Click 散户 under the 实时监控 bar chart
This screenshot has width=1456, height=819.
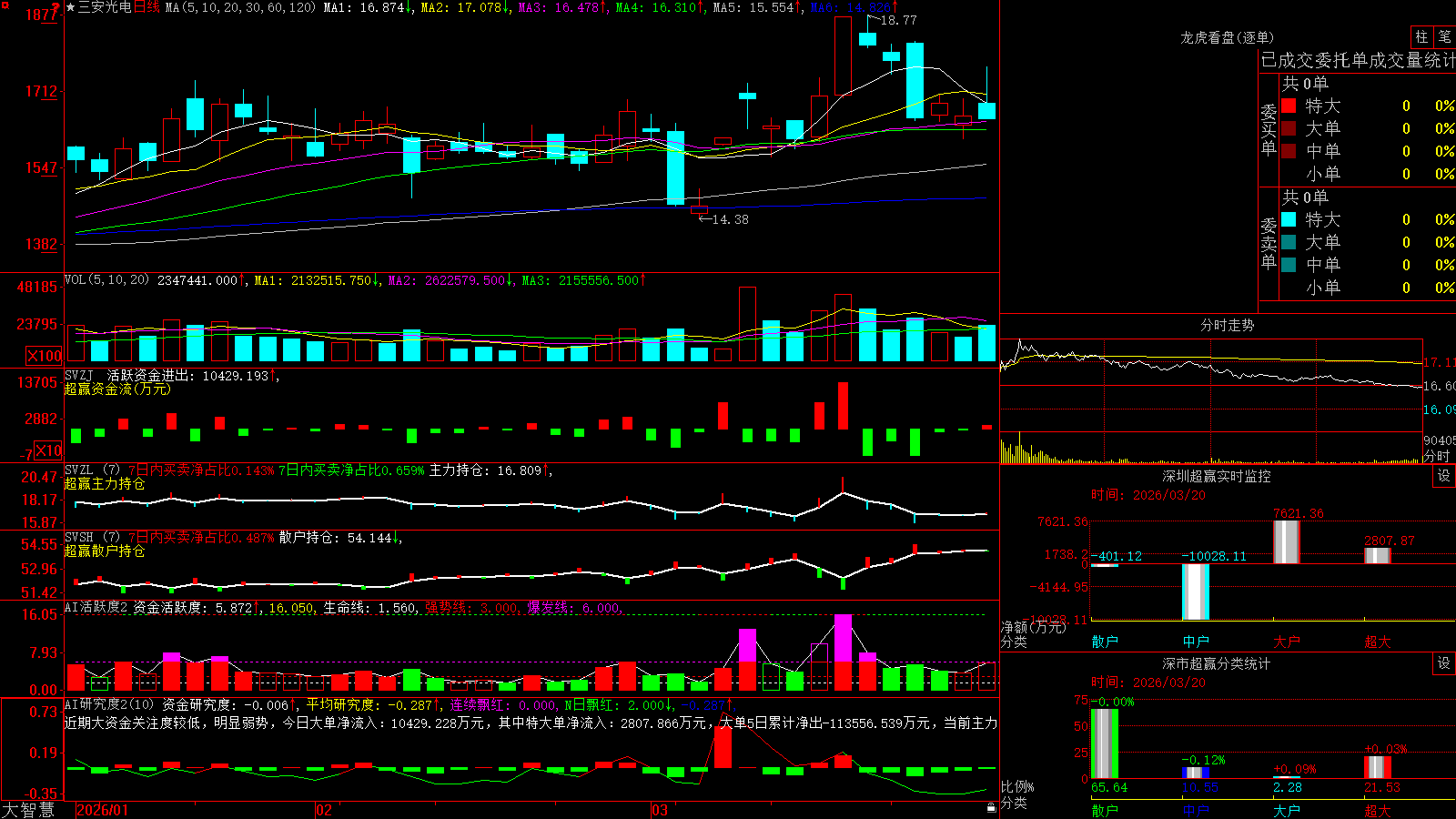click(x=1105, y=642)
